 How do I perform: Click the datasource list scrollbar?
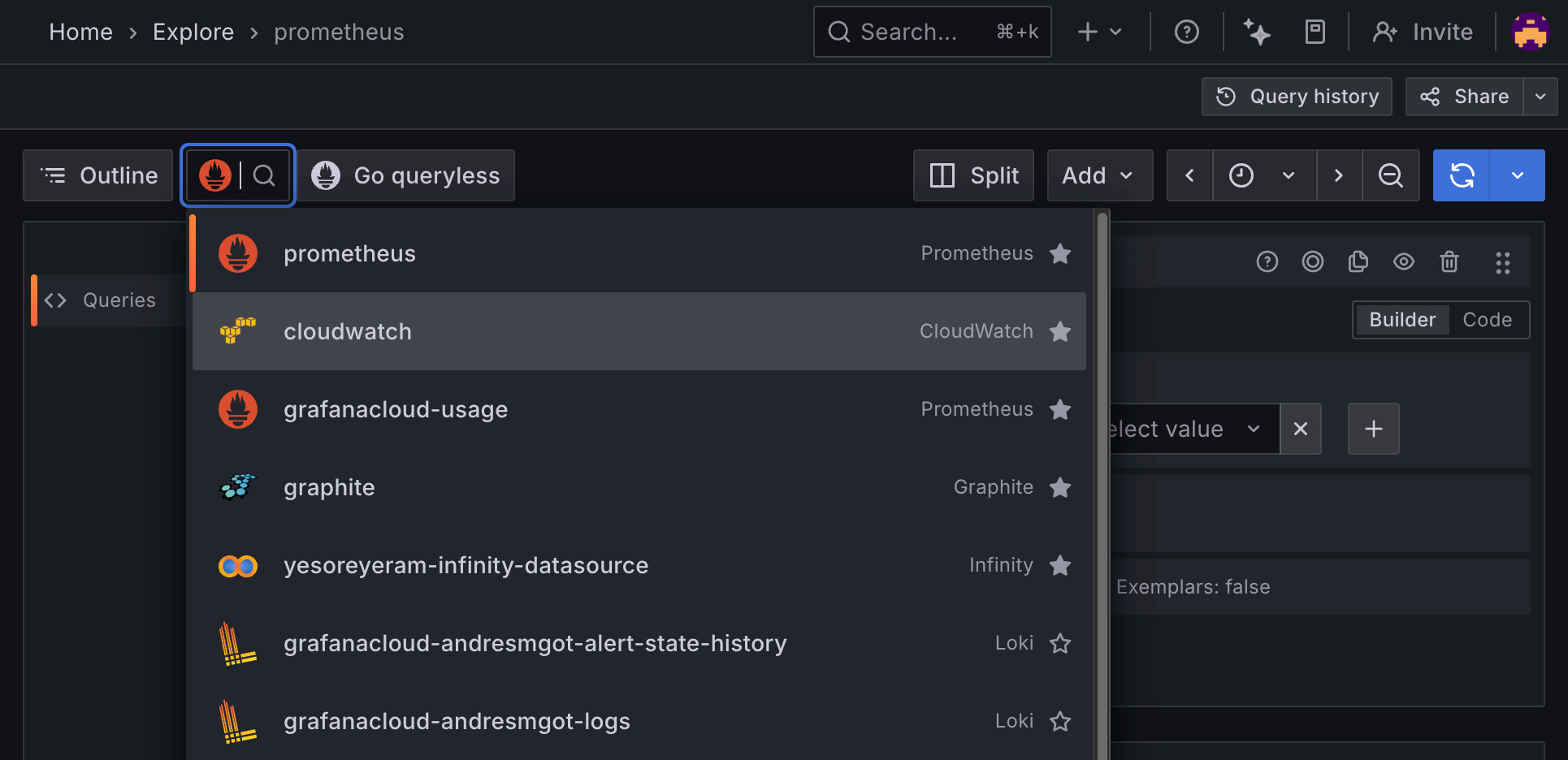pyautogui.click(x=1102, y=406)
